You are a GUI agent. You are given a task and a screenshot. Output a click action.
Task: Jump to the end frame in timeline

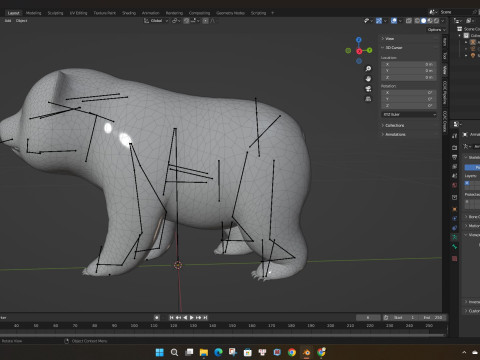point(205,318)
